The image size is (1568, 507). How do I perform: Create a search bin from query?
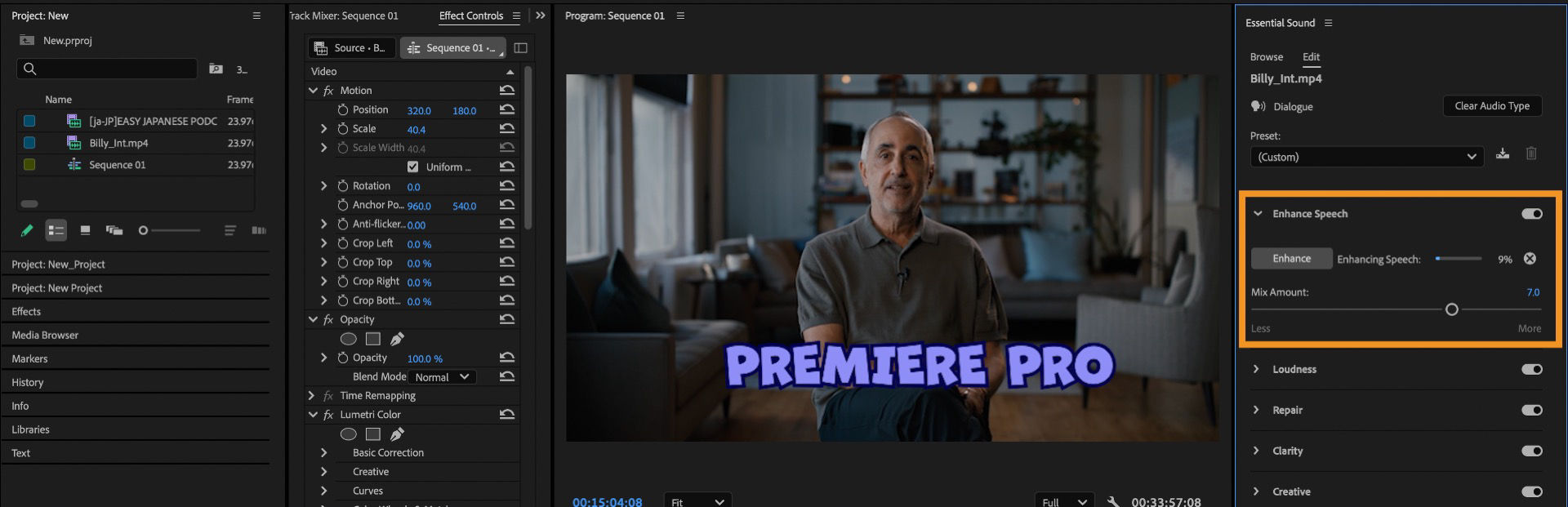(x=216, y=69)
